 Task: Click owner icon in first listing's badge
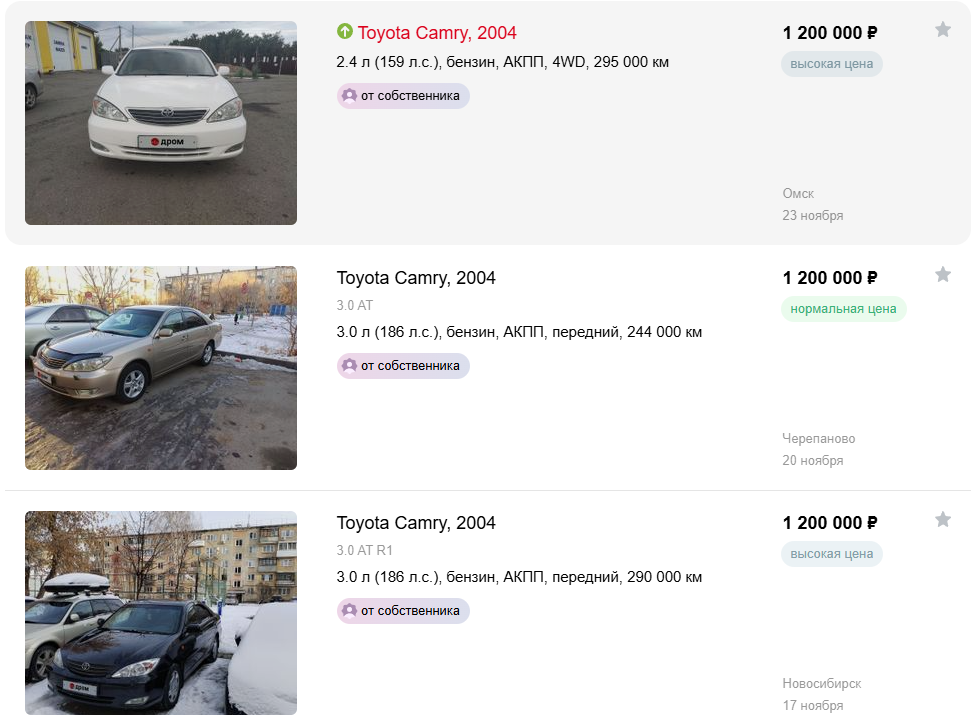350,95
